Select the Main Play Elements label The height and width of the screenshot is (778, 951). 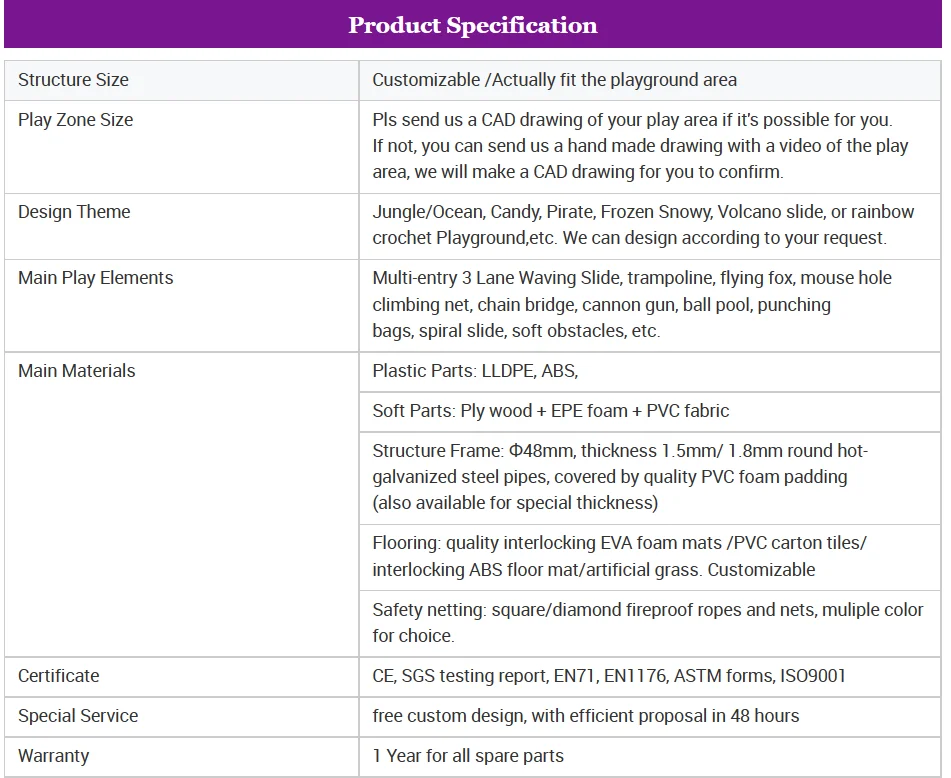point(95,278)
